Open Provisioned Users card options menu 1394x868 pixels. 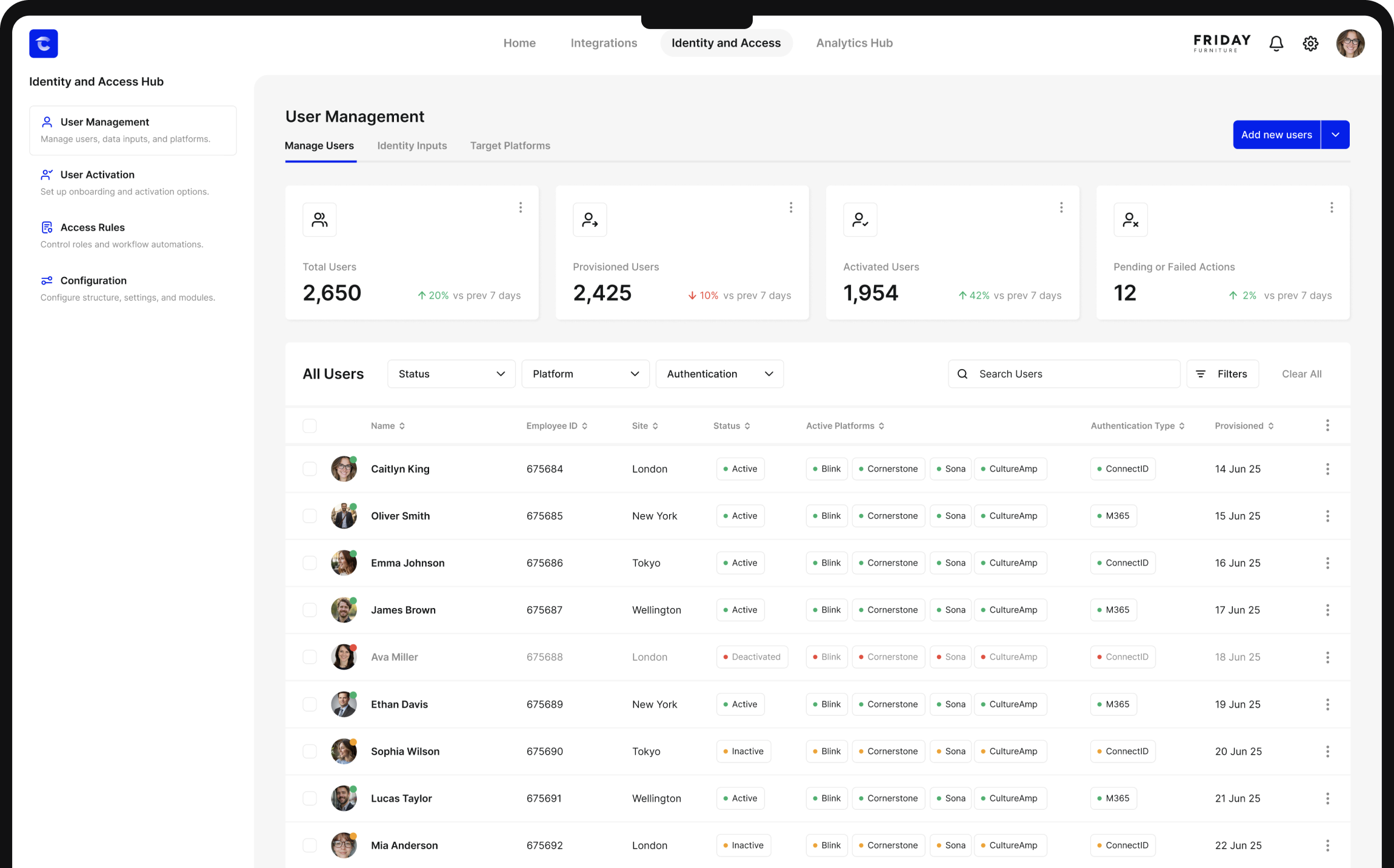pyautogui.click(x=791, y=208)
